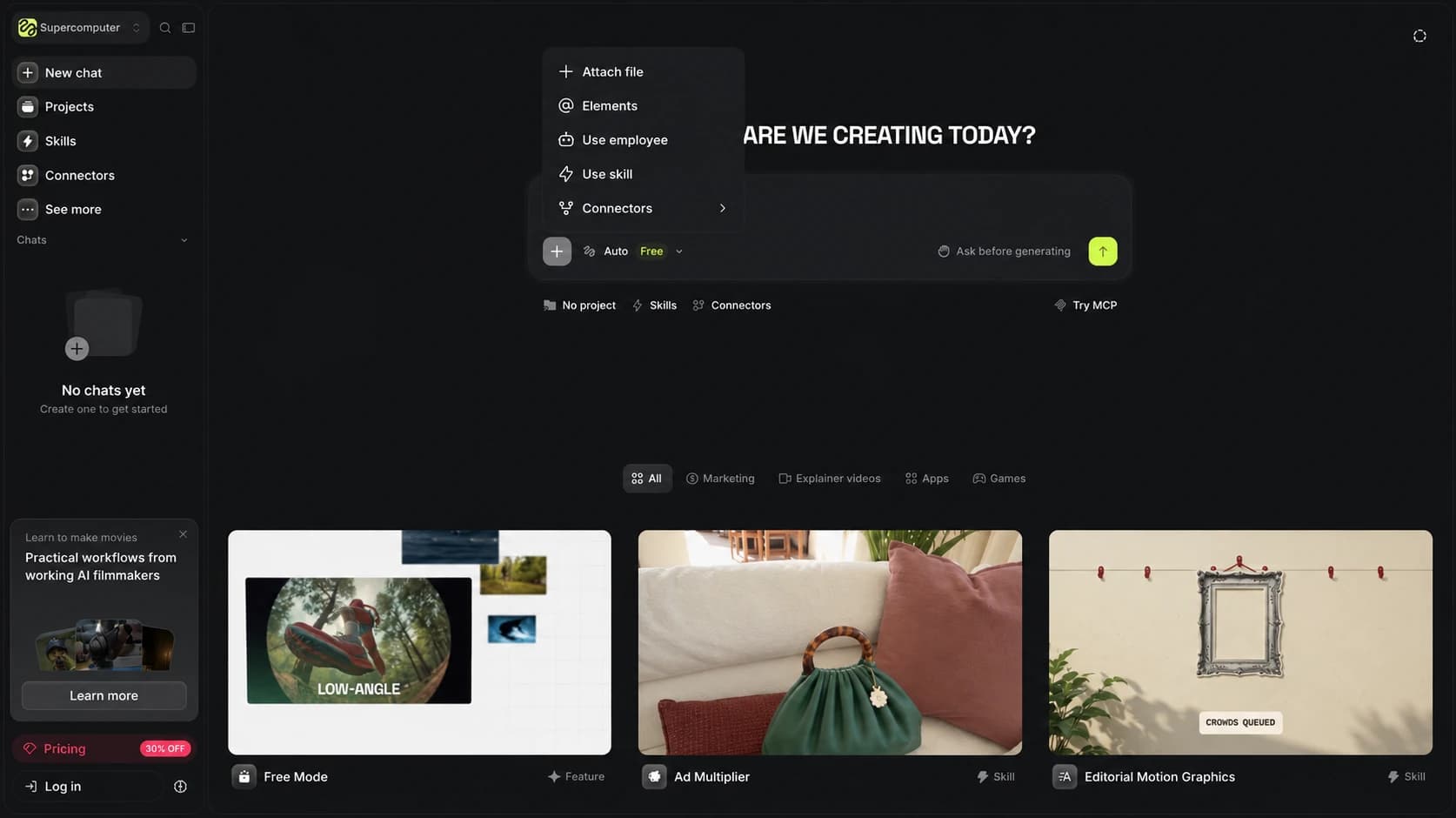The image size is (1456, 818).
Task: Open the Free Mode thumbnail
Action: (419, 642)
